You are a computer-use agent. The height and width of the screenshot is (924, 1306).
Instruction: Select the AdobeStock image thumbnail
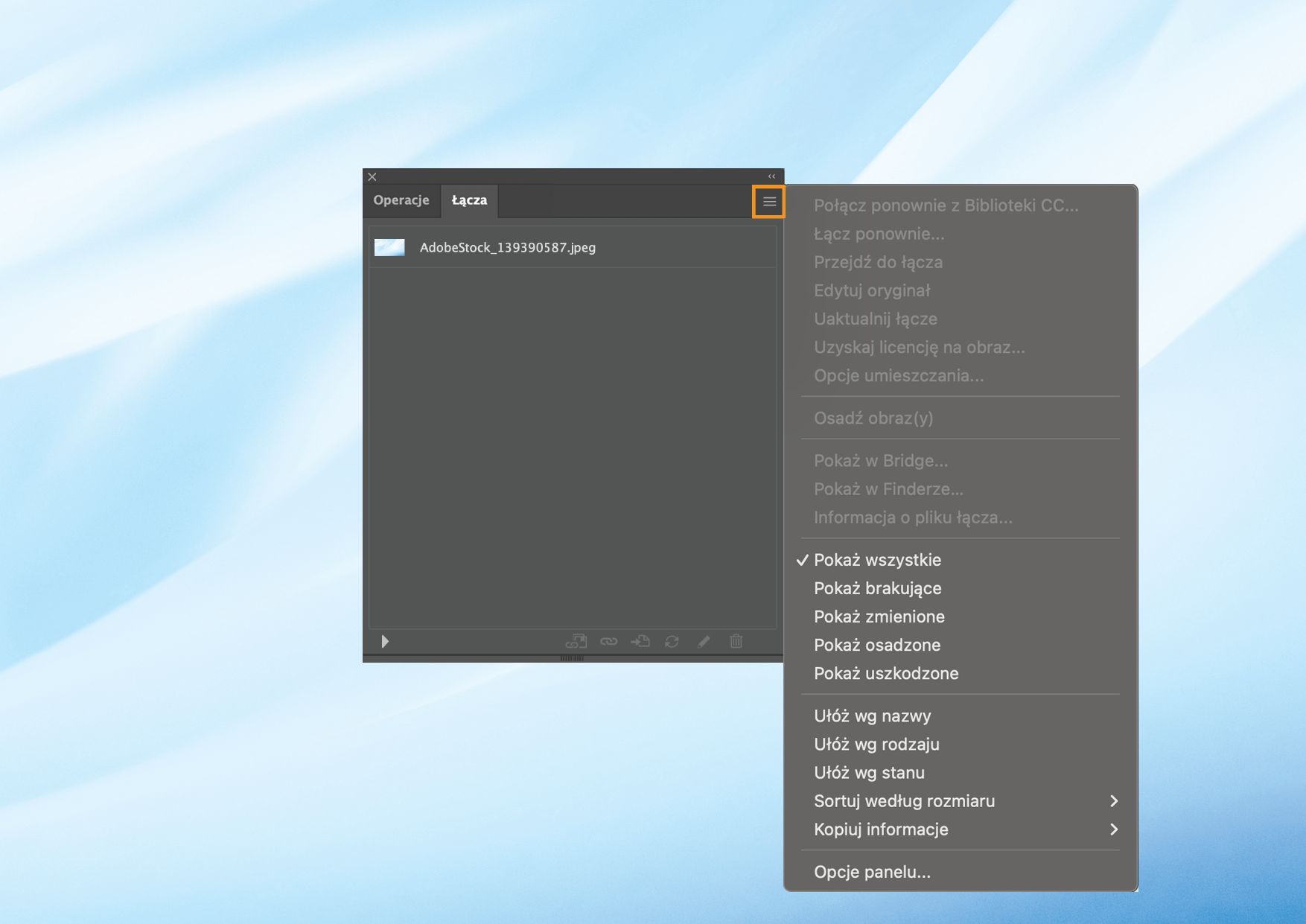(x=389, y=247)
